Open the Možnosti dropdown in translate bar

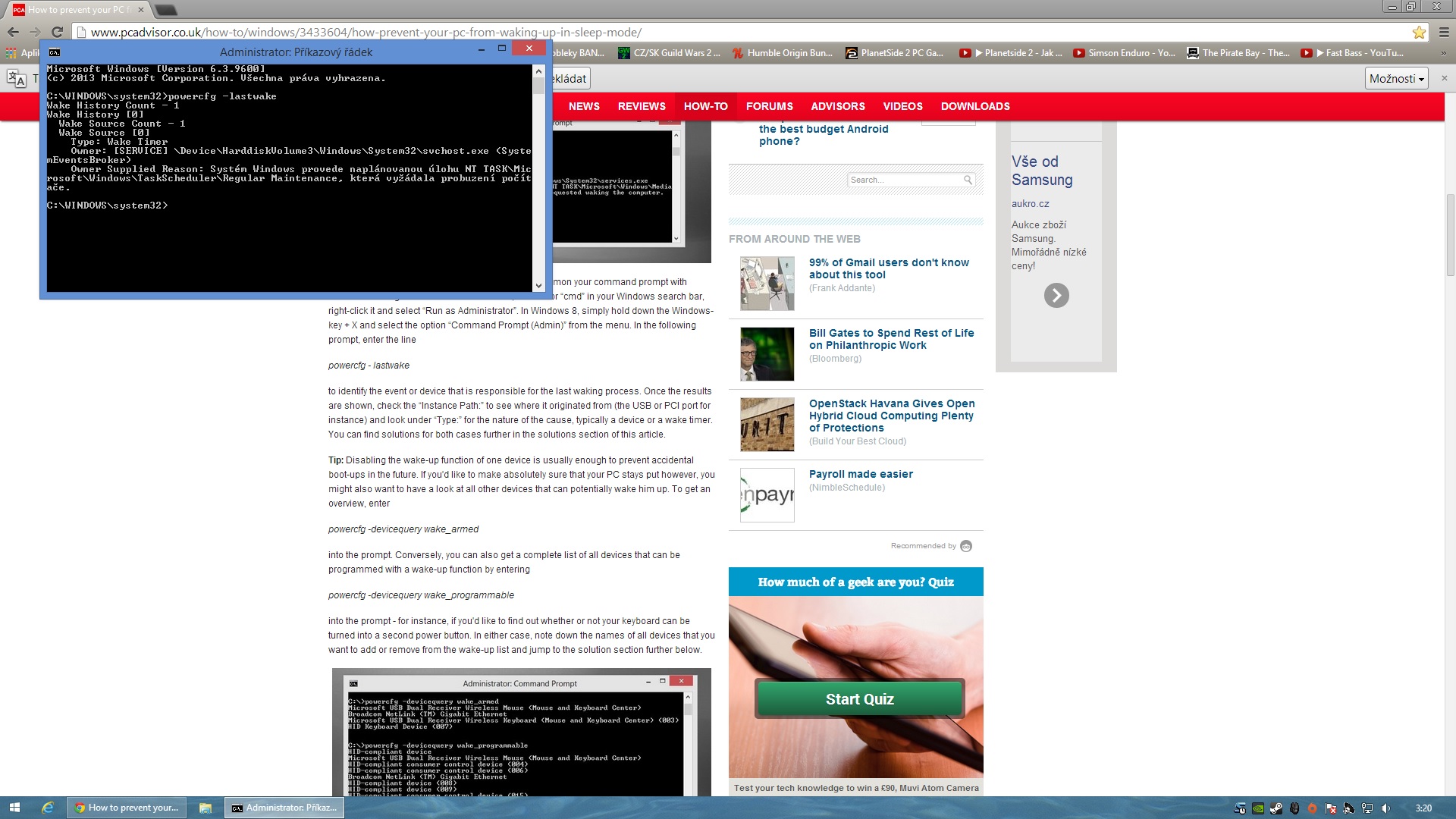tap(1396, 78)
